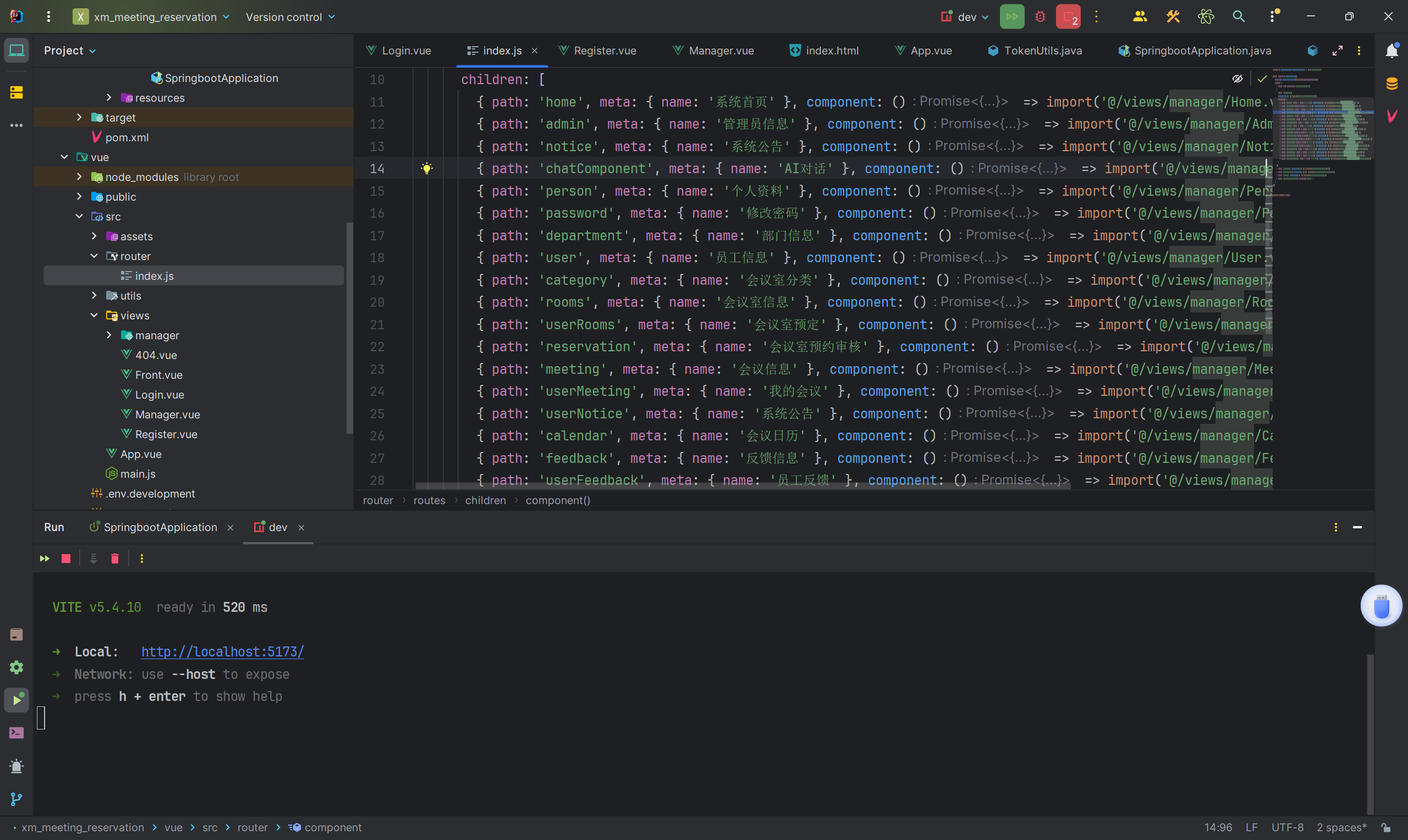This screenshot has height=840, width=1408.
Task: Open the Terminal tool window icon
Action: pyautogui.click(x=16, y=733)
